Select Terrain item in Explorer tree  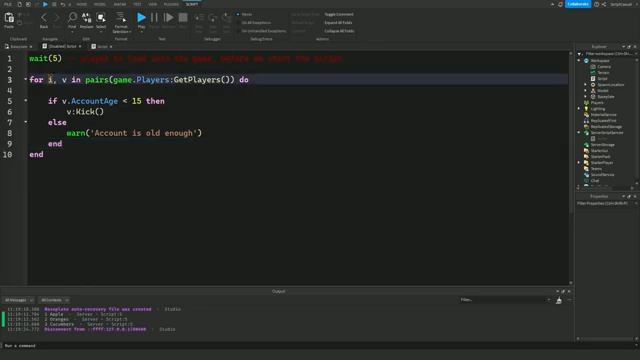click(x=603, y=73)
